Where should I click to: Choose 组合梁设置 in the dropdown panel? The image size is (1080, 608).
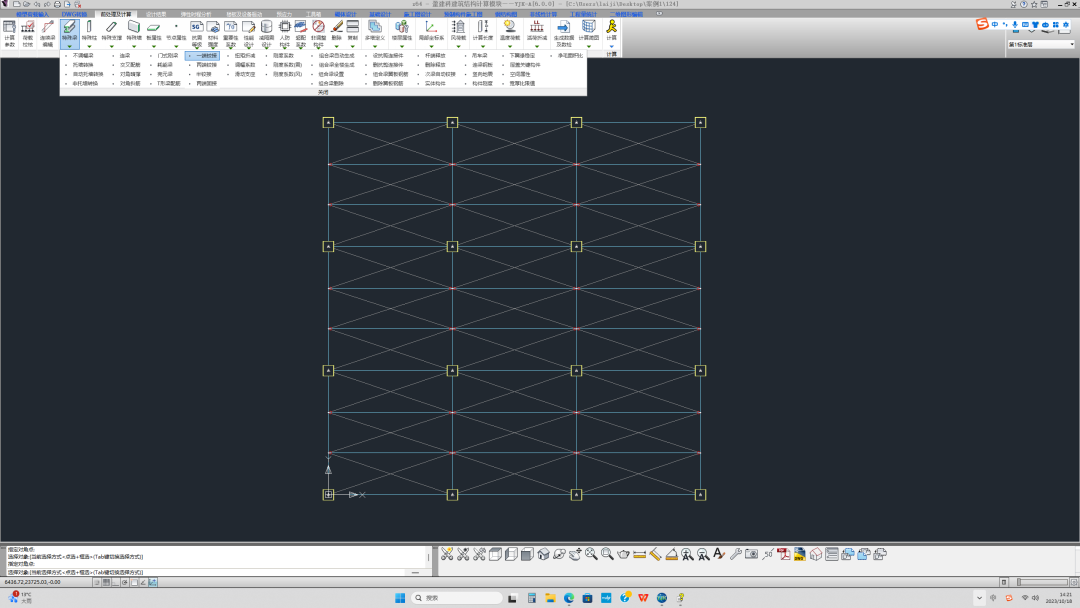[x=331, y=74]
